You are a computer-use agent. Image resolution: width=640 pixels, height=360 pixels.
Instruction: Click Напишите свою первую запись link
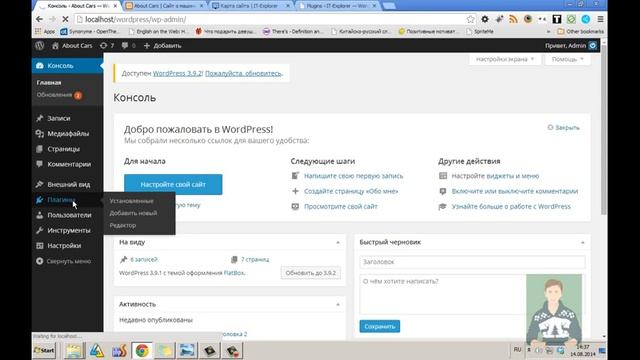point(353,176)
